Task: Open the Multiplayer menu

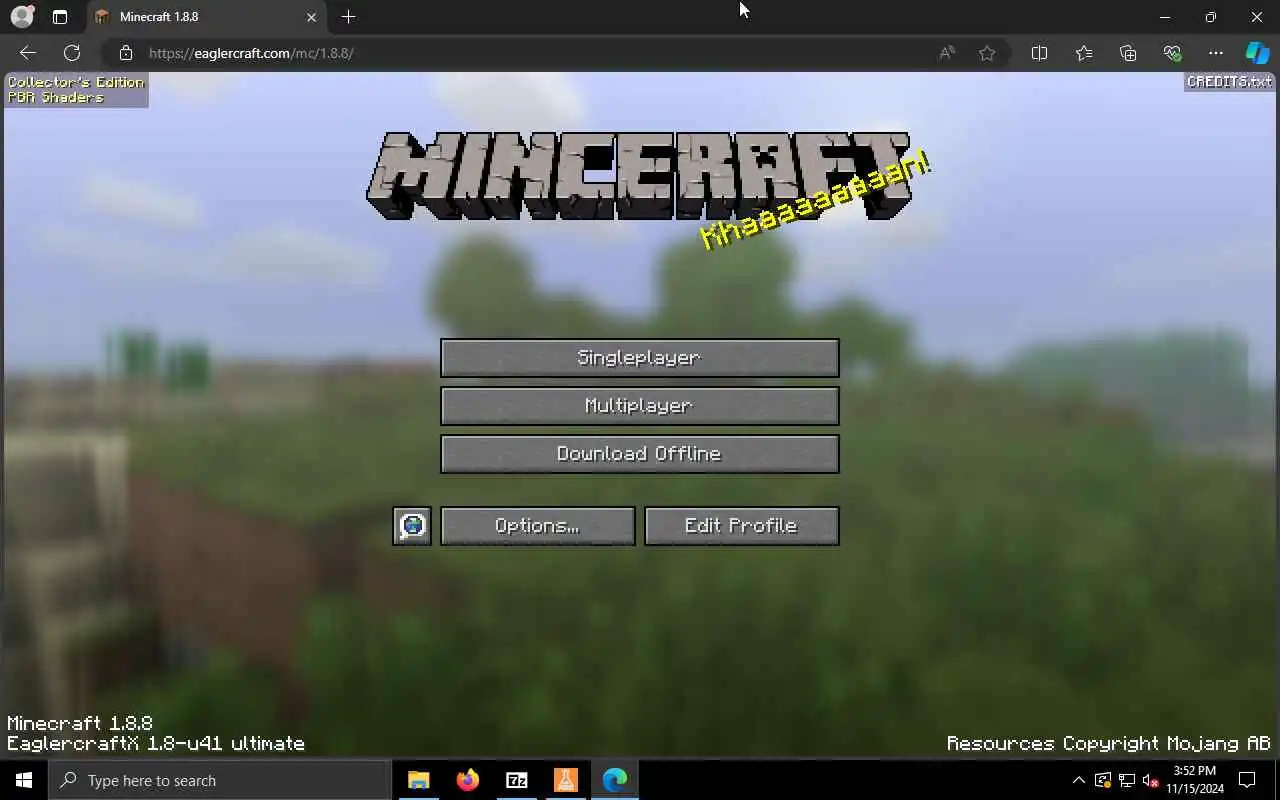Action: tap(640, 406)
